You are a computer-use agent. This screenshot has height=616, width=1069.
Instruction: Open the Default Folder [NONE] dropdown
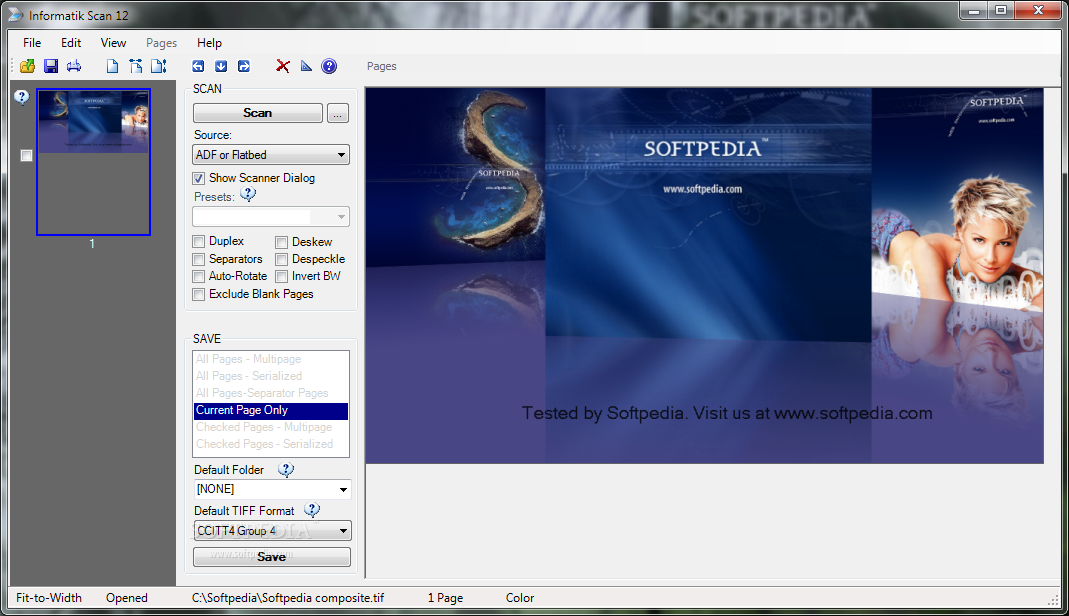coord(273,489)
